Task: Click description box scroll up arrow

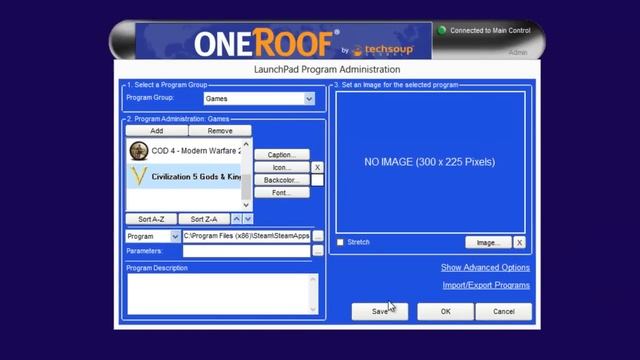Action: coord(313,279)
